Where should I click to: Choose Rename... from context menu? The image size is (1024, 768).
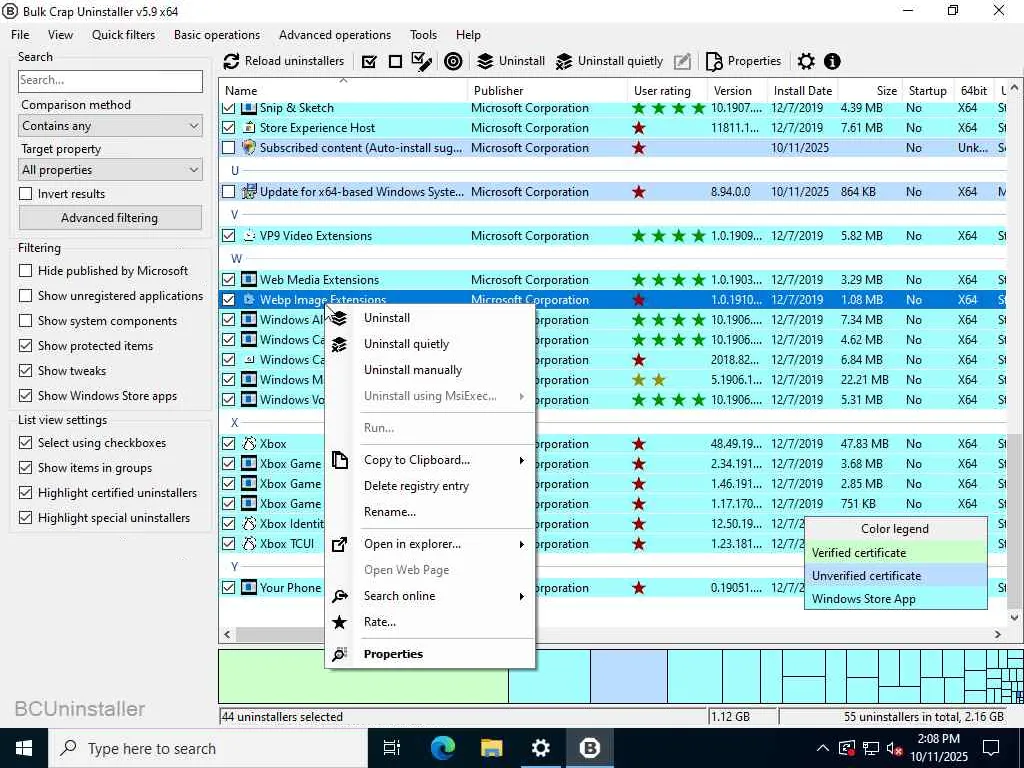[x=390, y=512]
